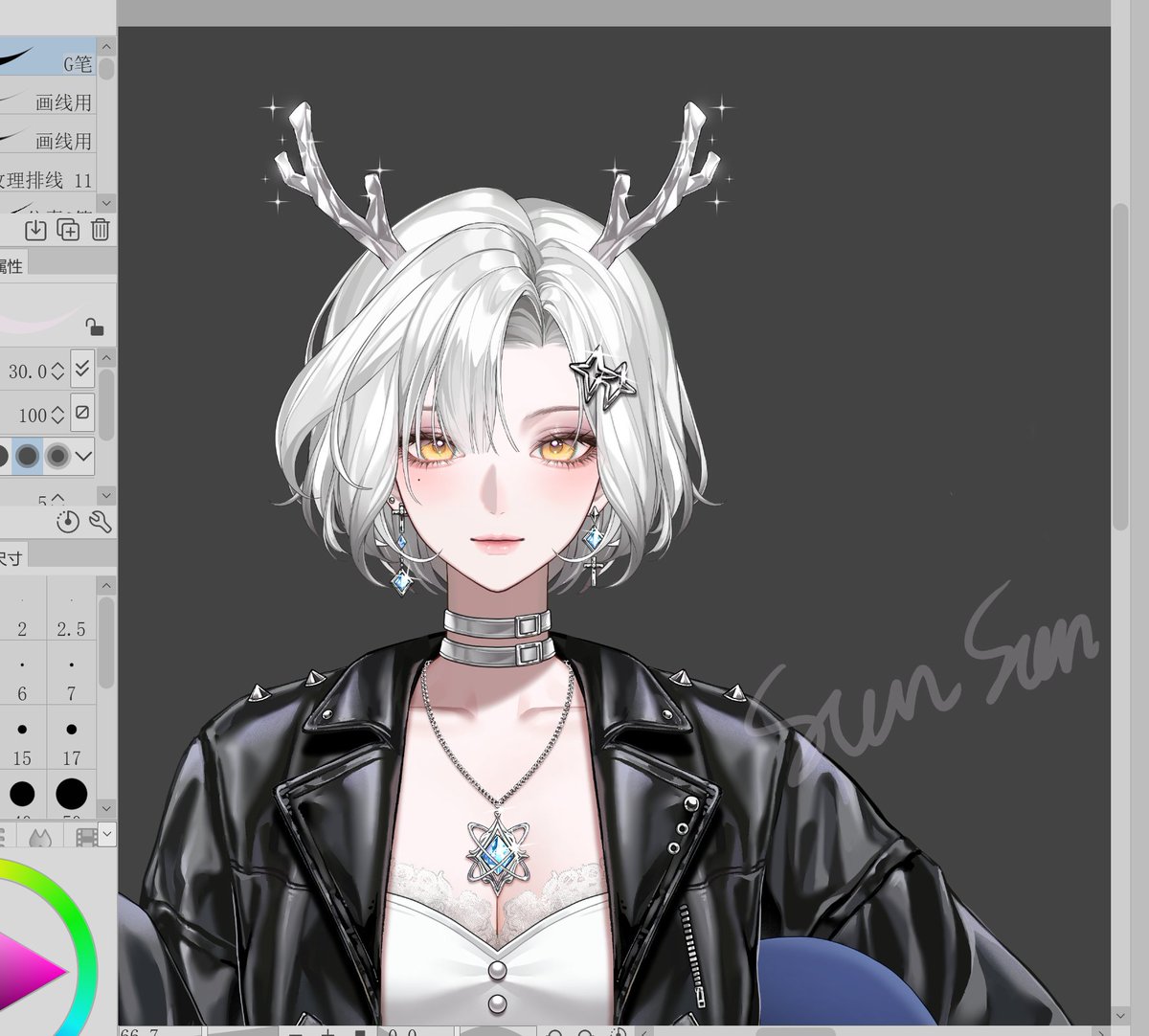Open the anti-aliasing strength dropdown arrow

[x=84, y=457]
